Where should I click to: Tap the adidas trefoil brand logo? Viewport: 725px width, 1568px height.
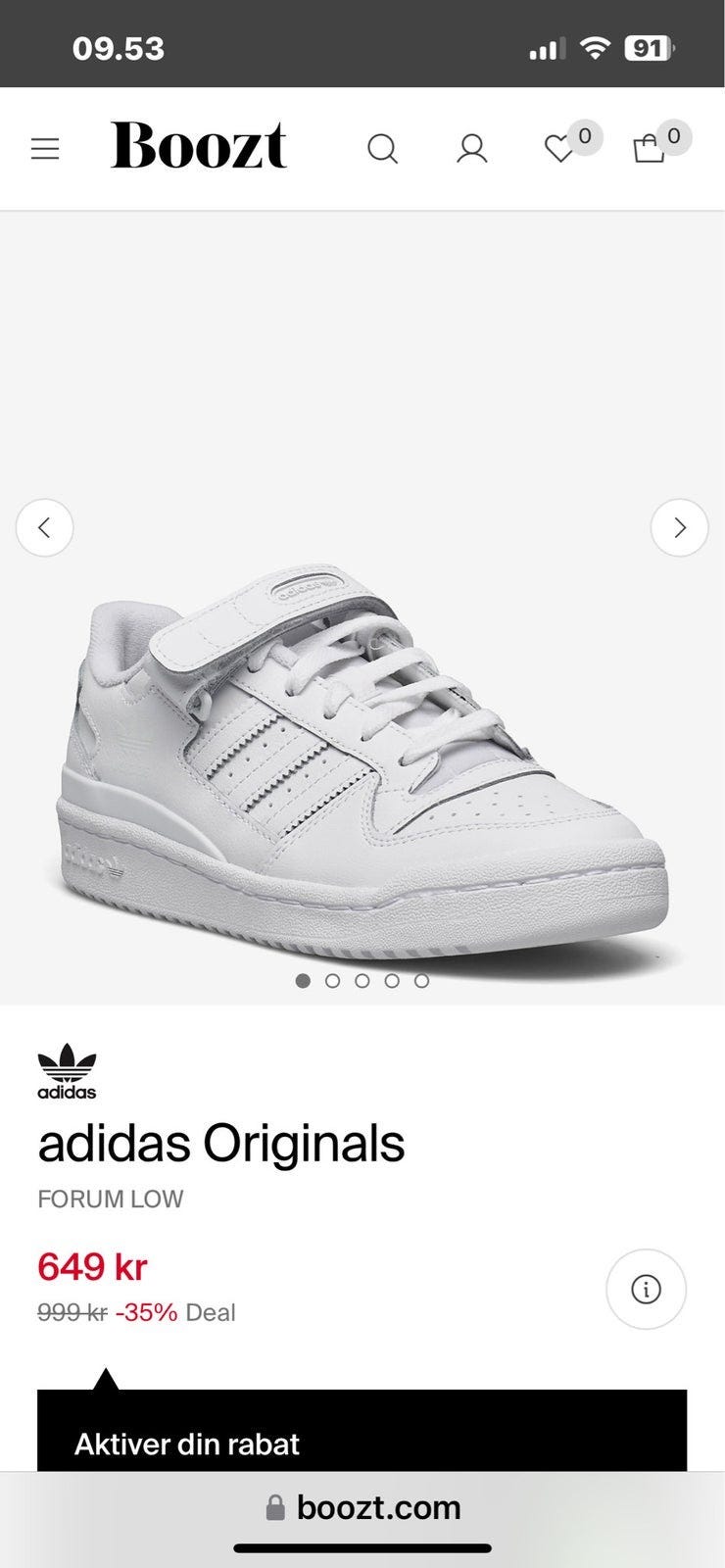point(67,1071)
